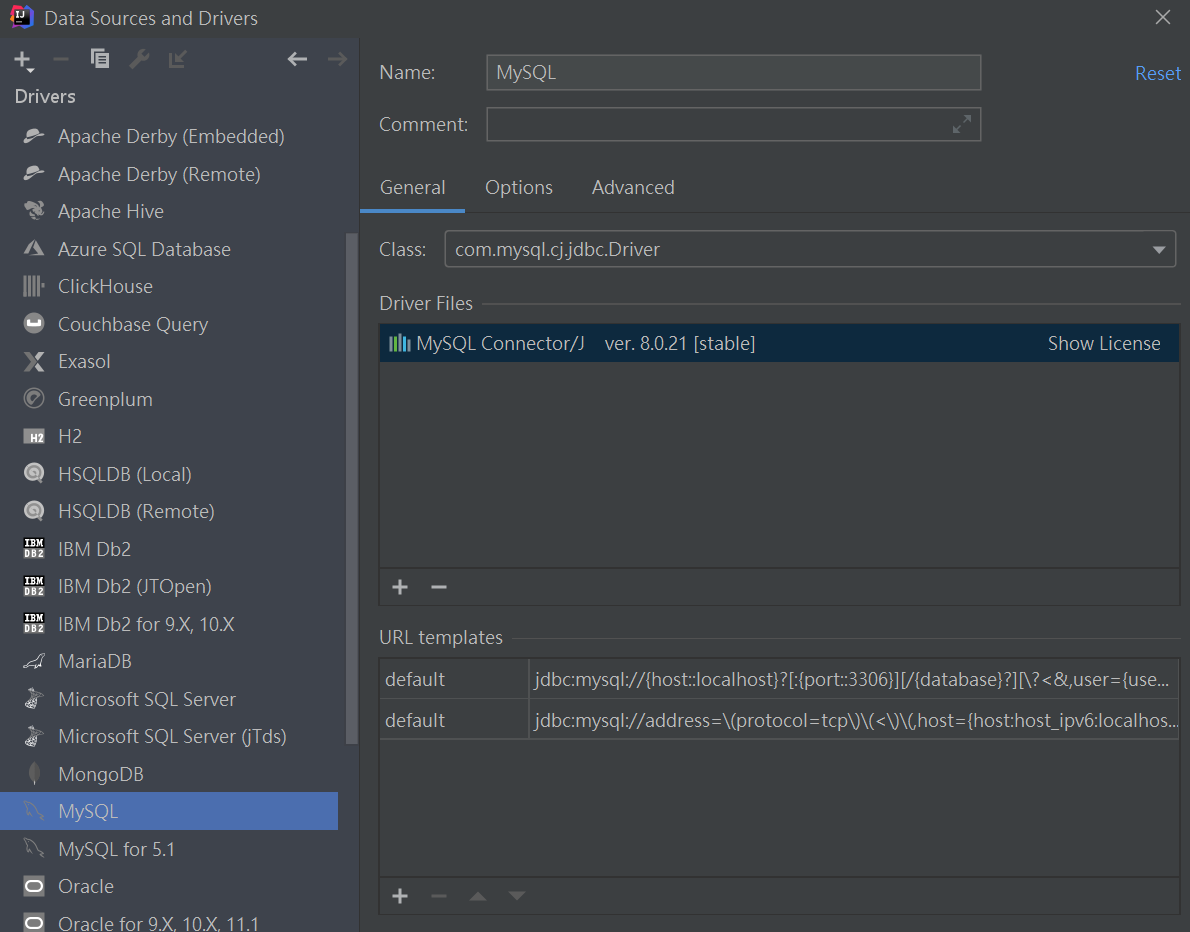Click the Duplicate driver icon

[x=99, y=58]
